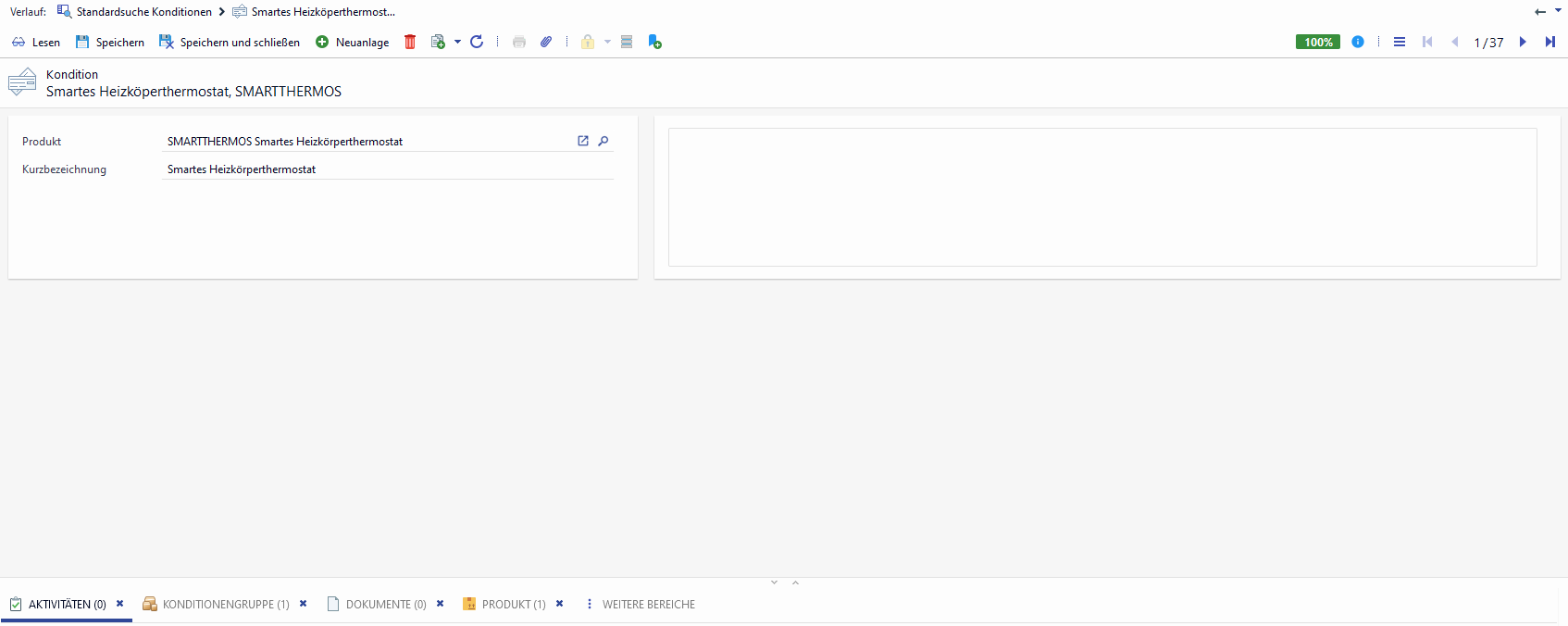Expand the copy record dropdown arrow
The width and height of the screenshot is (1568, 626).
pyautogui.click(x=457, y=42)
